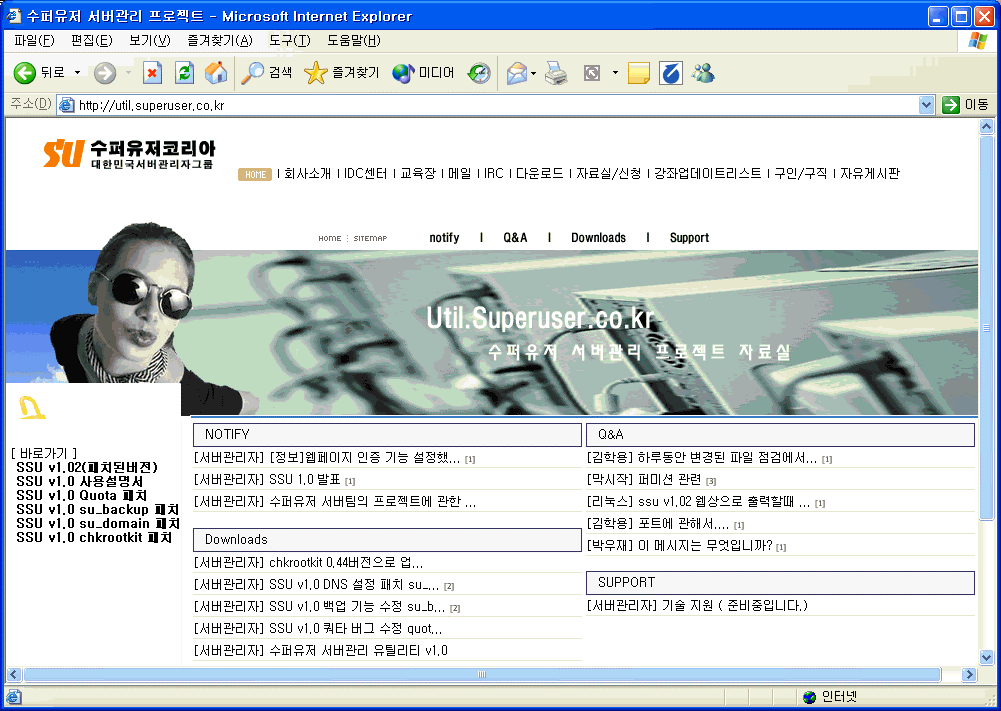Open the 즐겨찾기(A) menu

click(220, 40)
